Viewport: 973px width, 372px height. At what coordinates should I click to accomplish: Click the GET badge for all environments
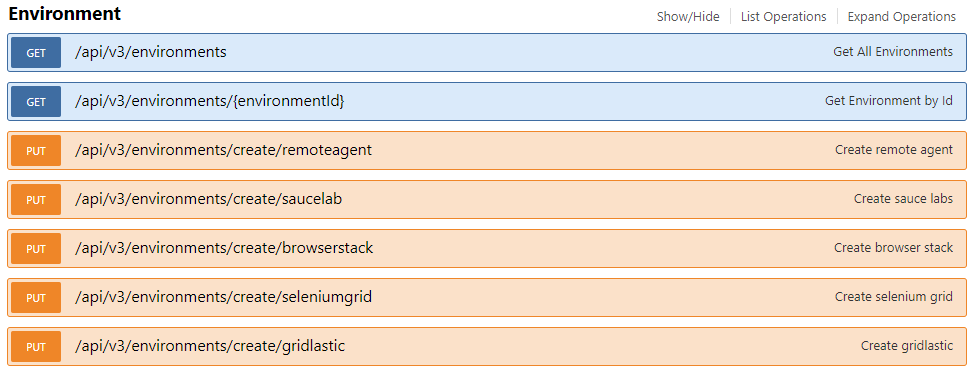click(36, 53)
